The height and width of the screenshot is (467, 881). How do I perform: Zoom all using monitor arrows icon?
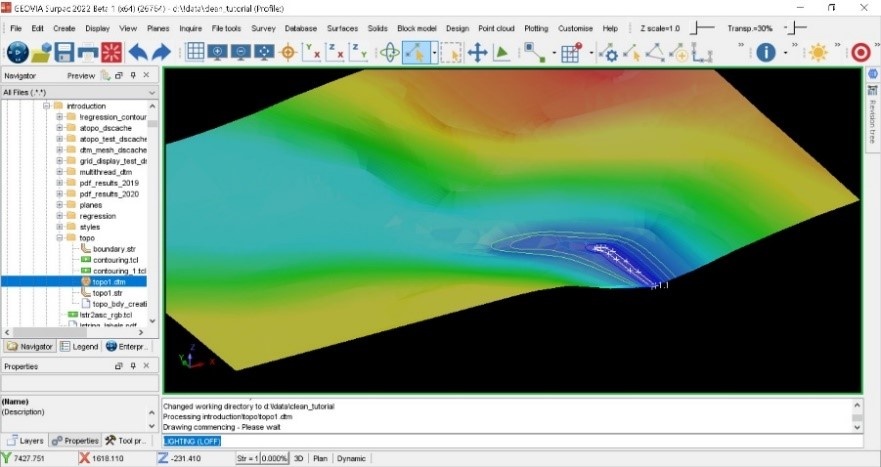pyautogui.click(x=264, y=52)
